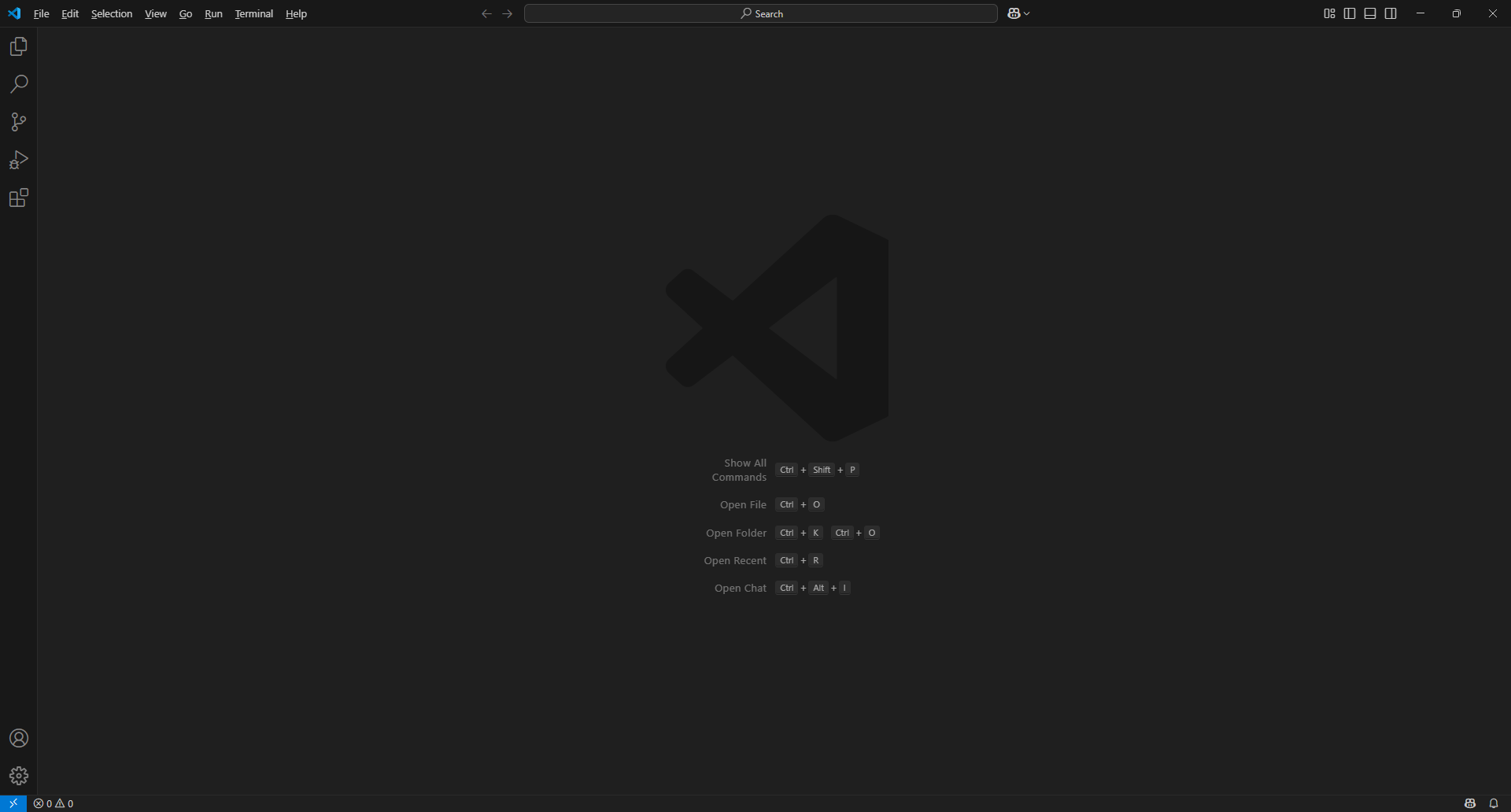
Task: Click the Show All Commands label
Action: click(739, 470)
